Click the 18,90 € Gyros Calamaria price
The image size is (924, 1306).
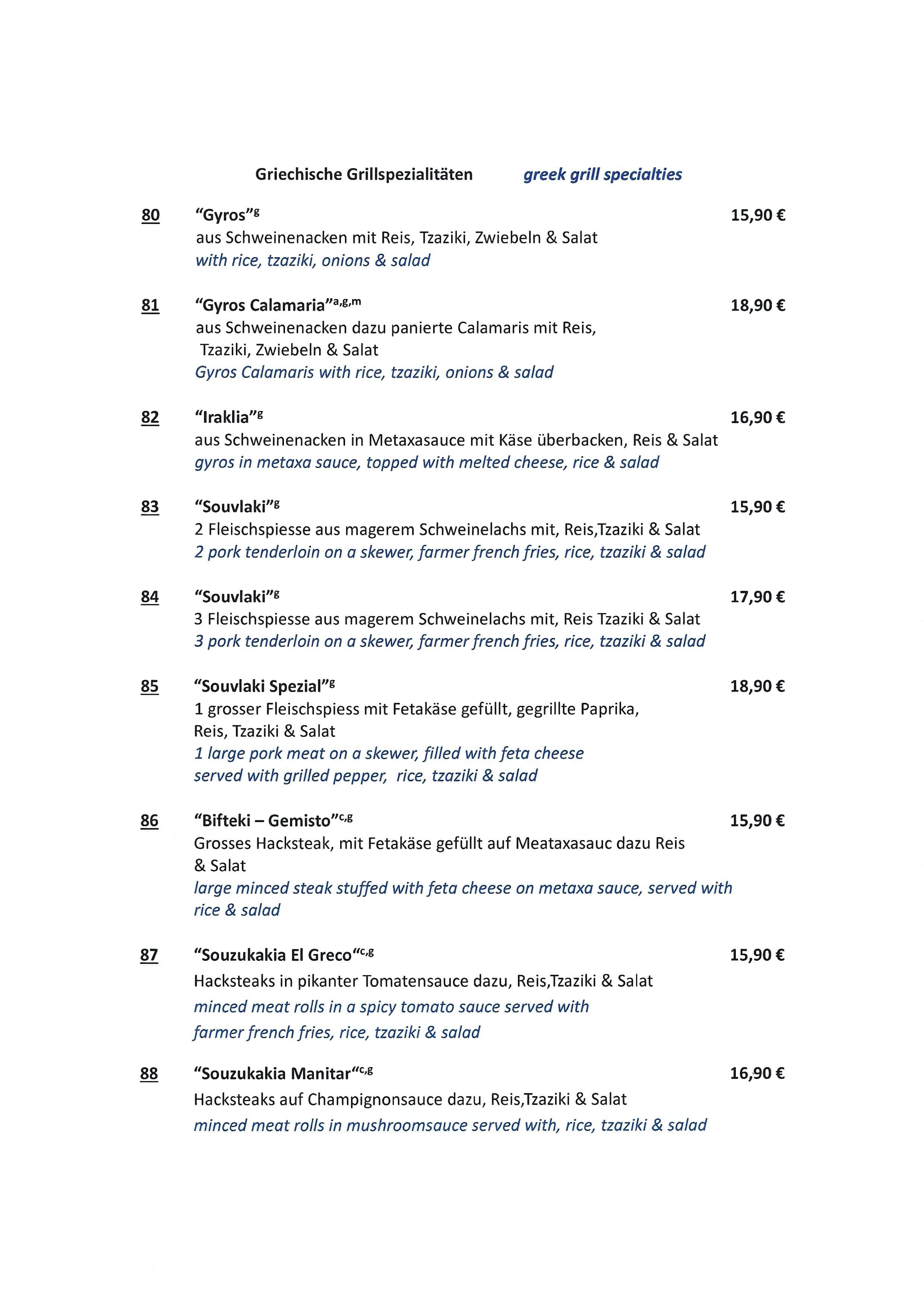(x=758, y=306)
